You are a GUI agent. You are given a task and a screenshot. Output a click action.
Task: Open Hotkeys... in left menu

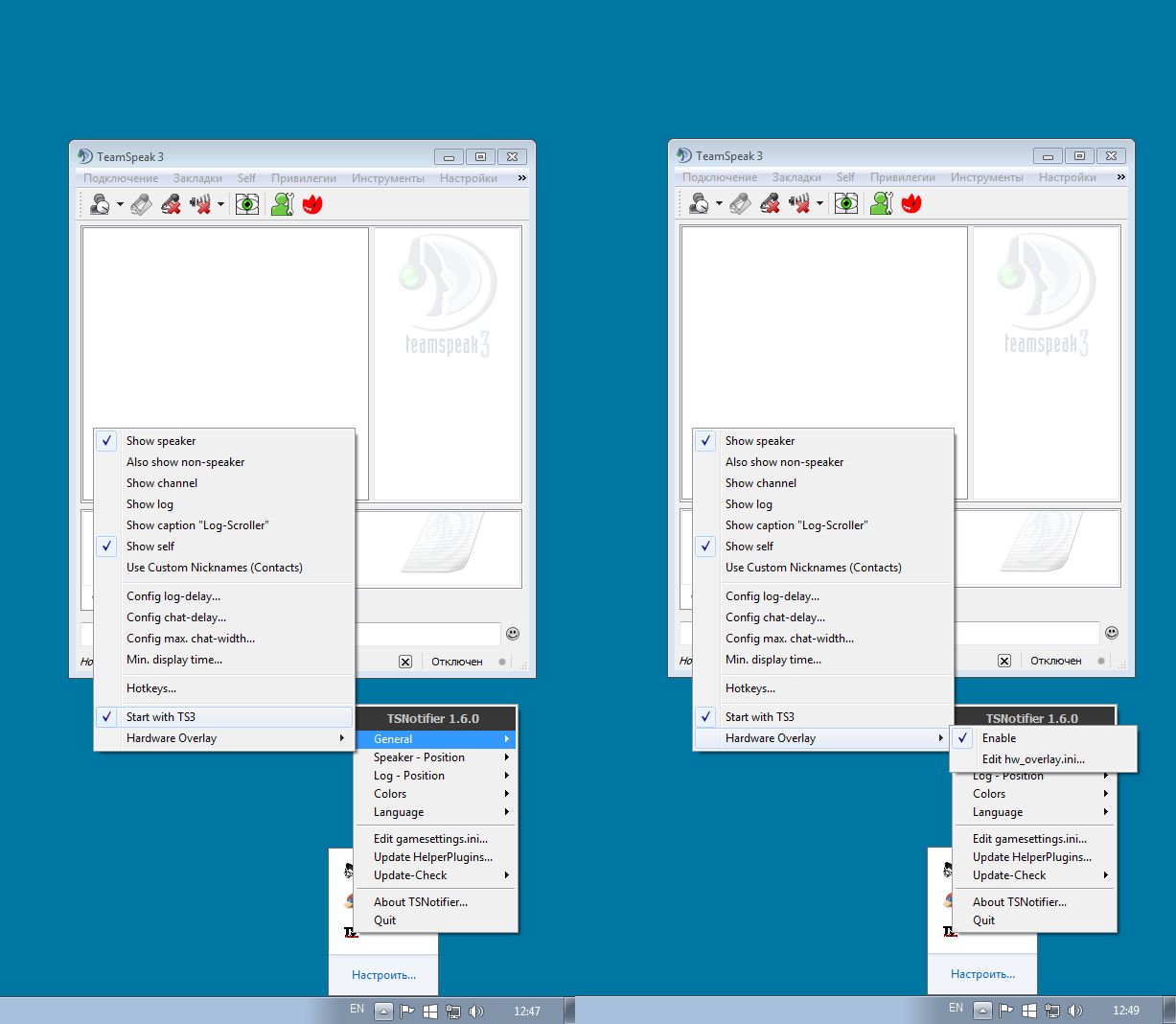click(x=224, y=688)
